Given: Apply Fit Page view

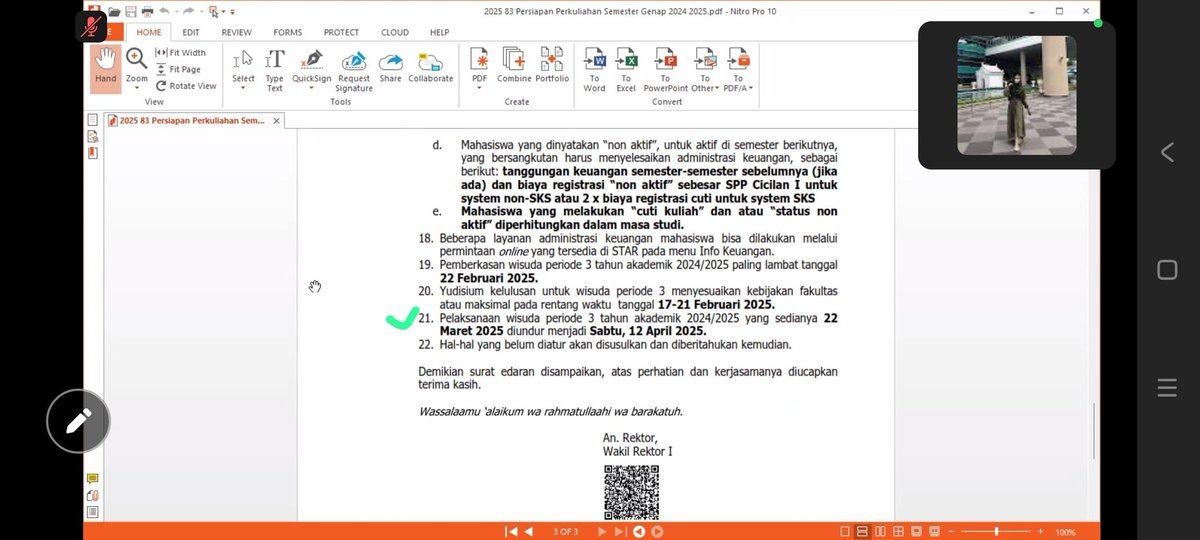Looking at the screenshot, I should pyautogui.click(x=178, y=69).
